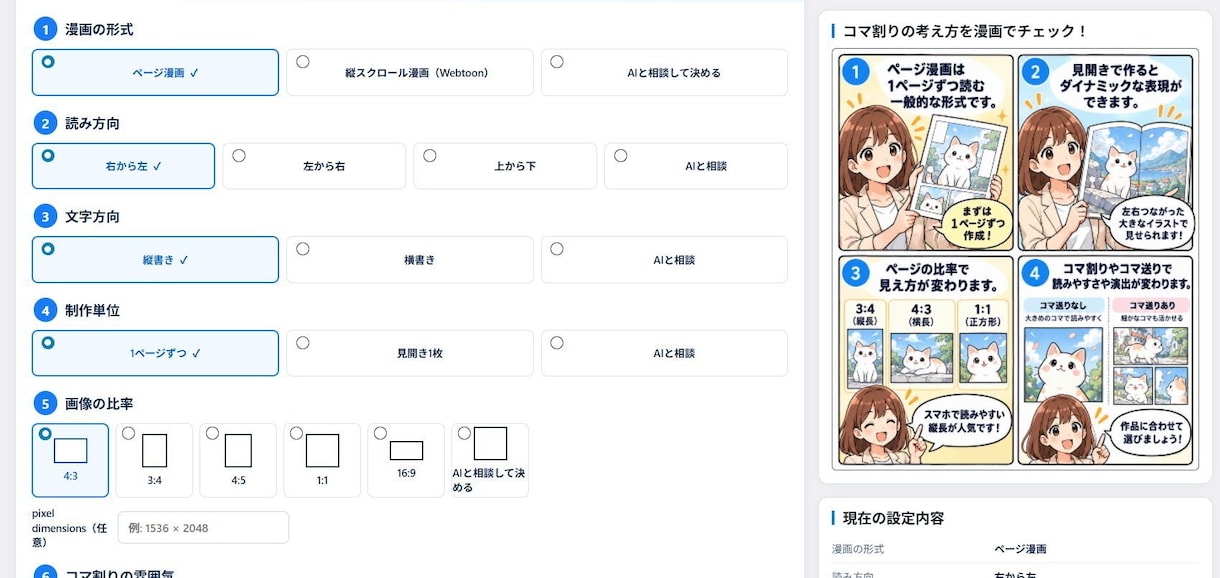Select 右から左 reading direction
1220x578 pixels.
point(123,166)
